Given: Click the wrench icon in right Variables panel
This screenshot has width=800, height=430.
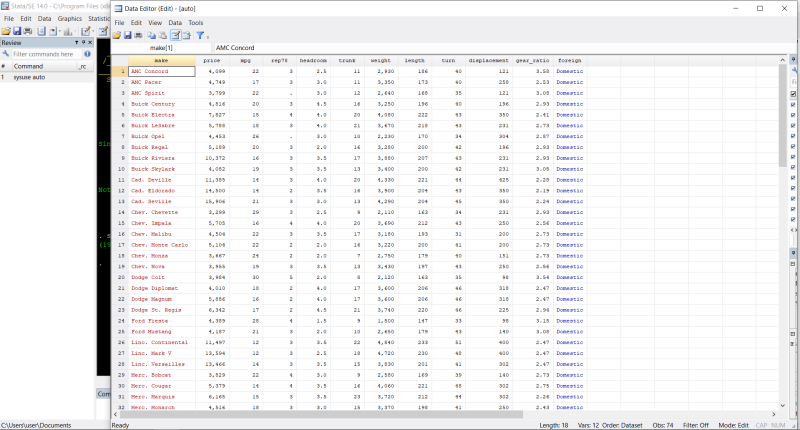Looking at the screenshot, I should click(x=795, y=70).
